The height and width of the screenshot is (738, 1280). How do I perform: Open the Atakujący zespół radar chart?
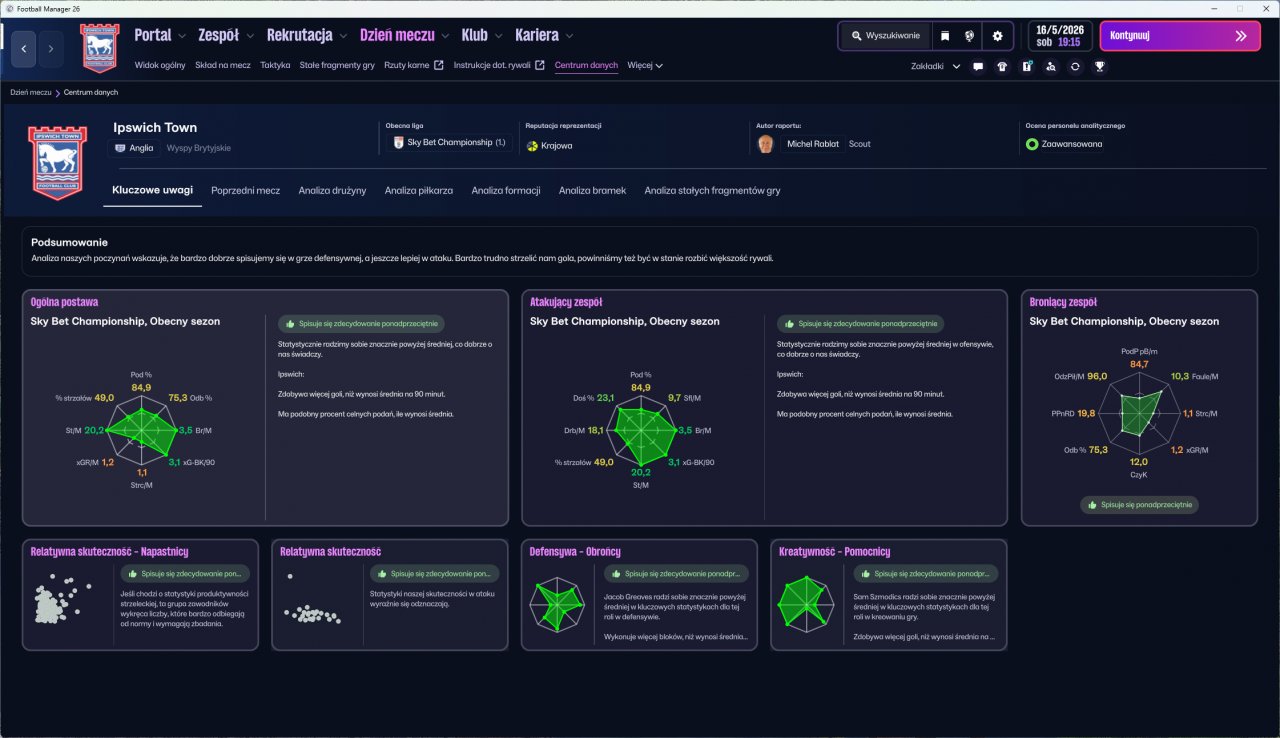pos(640,431)
